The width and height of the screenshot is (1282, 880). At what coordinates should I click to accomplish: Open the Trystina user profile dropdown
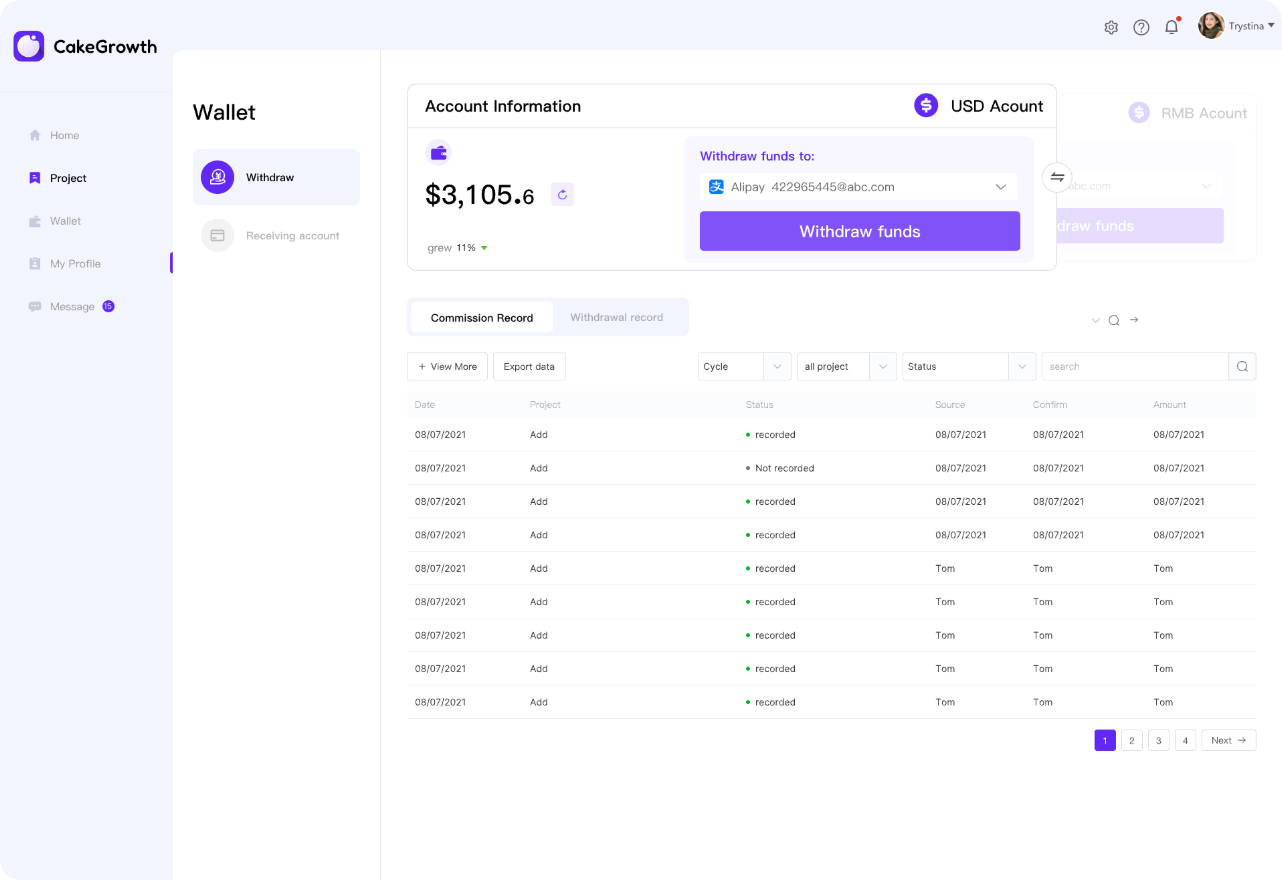[x=1236, y=26]
